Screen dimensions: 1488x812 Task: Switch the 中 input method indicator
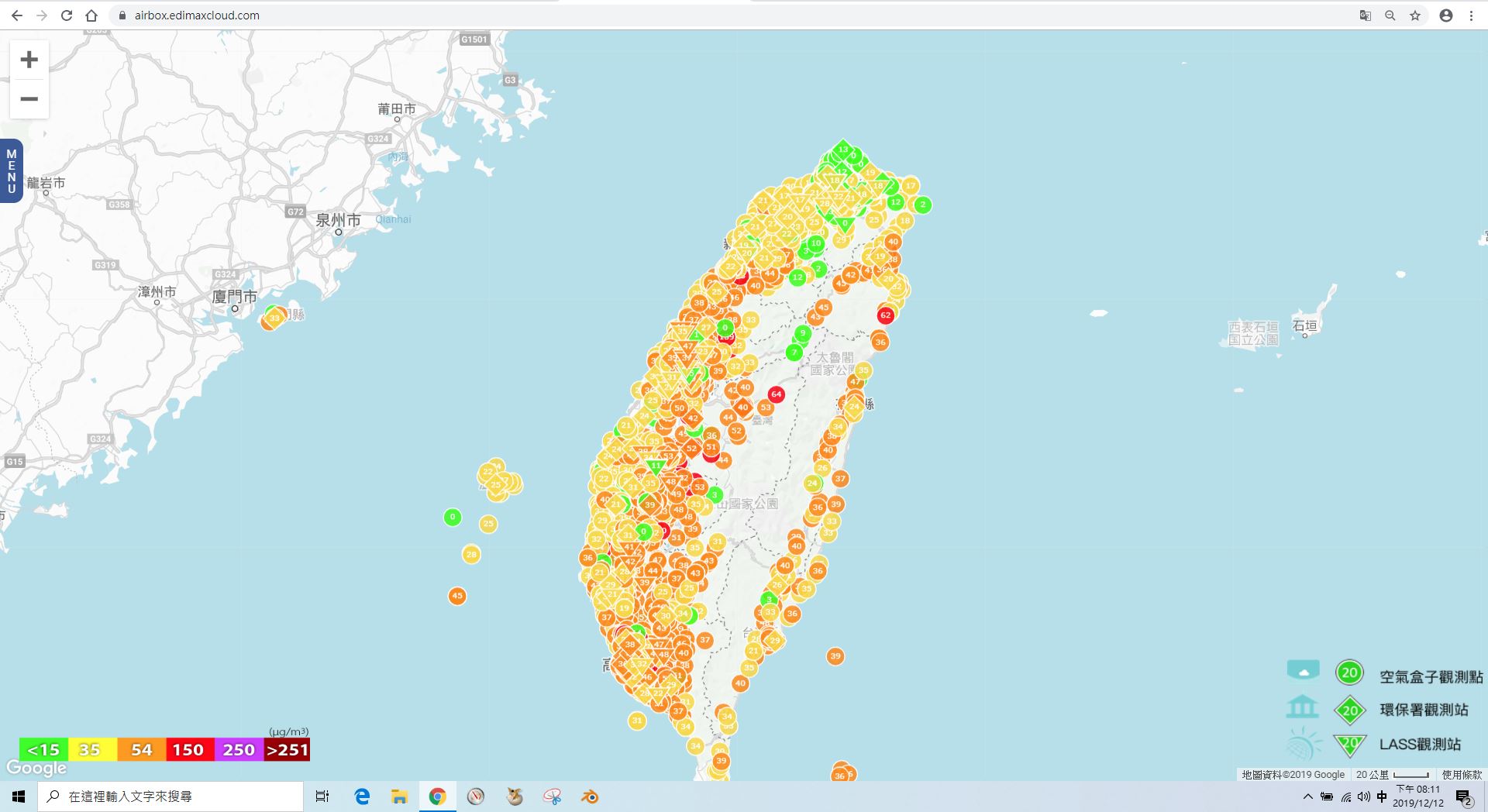tap(1382, 797)
